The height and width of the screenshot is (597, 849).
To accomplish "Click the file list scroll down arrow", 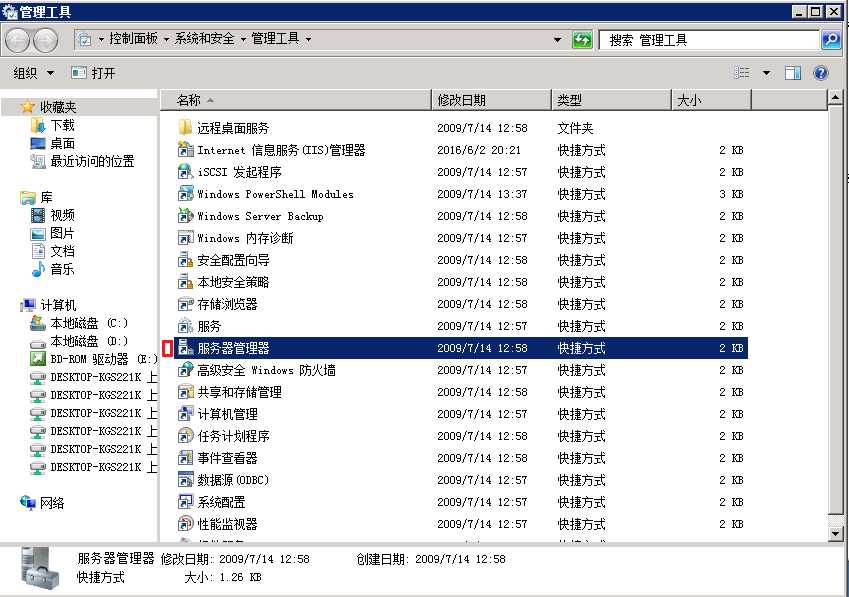I will [835, 534].
